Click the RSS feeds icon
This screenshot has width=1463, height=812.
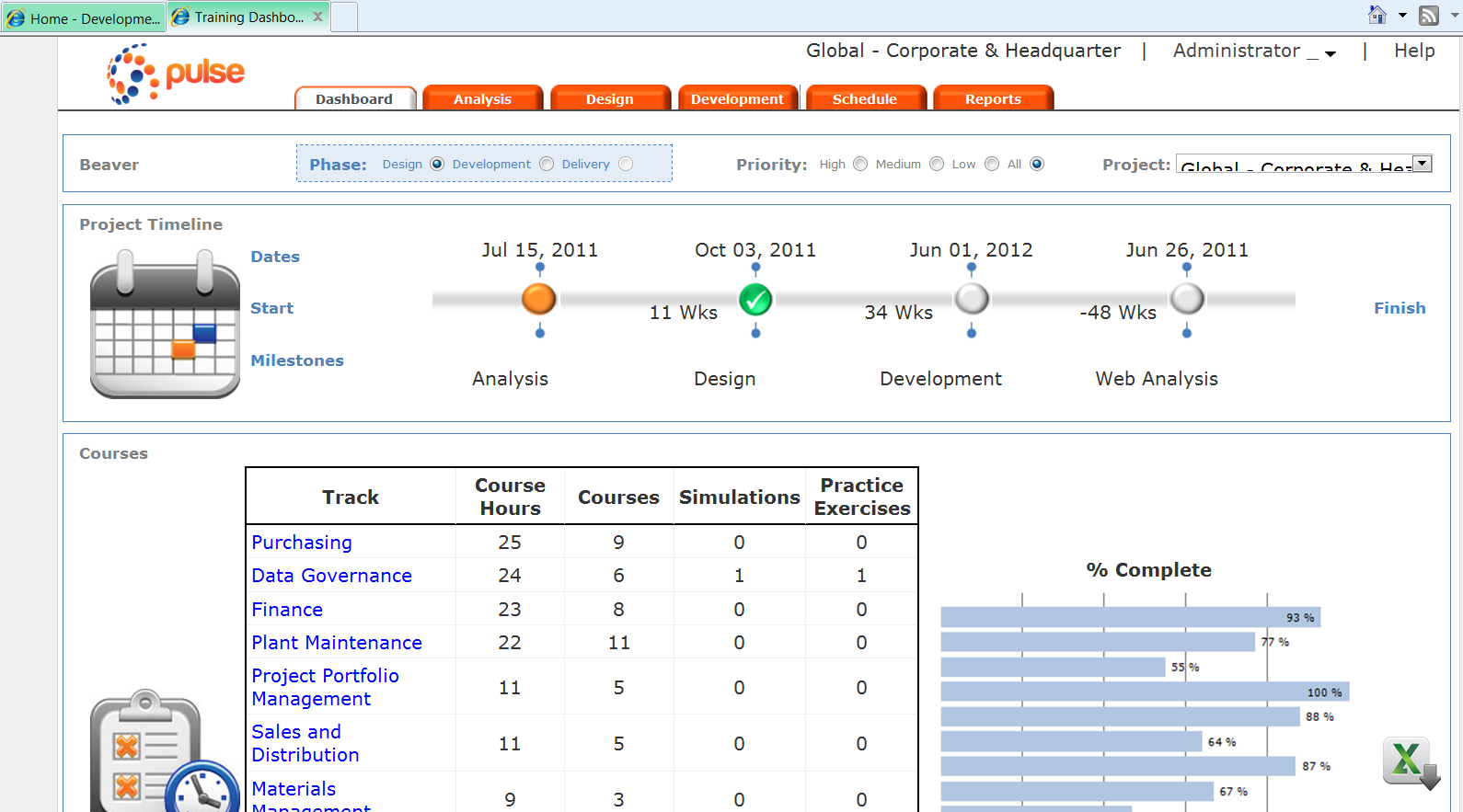tap(1429, 15)
